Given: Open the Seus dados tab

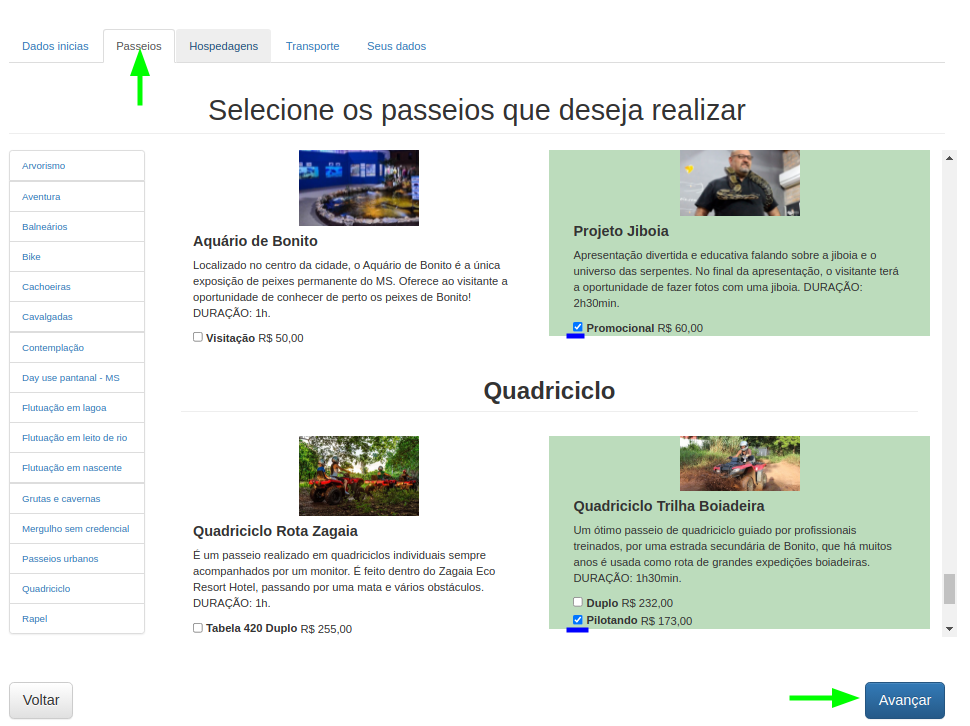Looking at the screenshot, I should tap(396, 46).
